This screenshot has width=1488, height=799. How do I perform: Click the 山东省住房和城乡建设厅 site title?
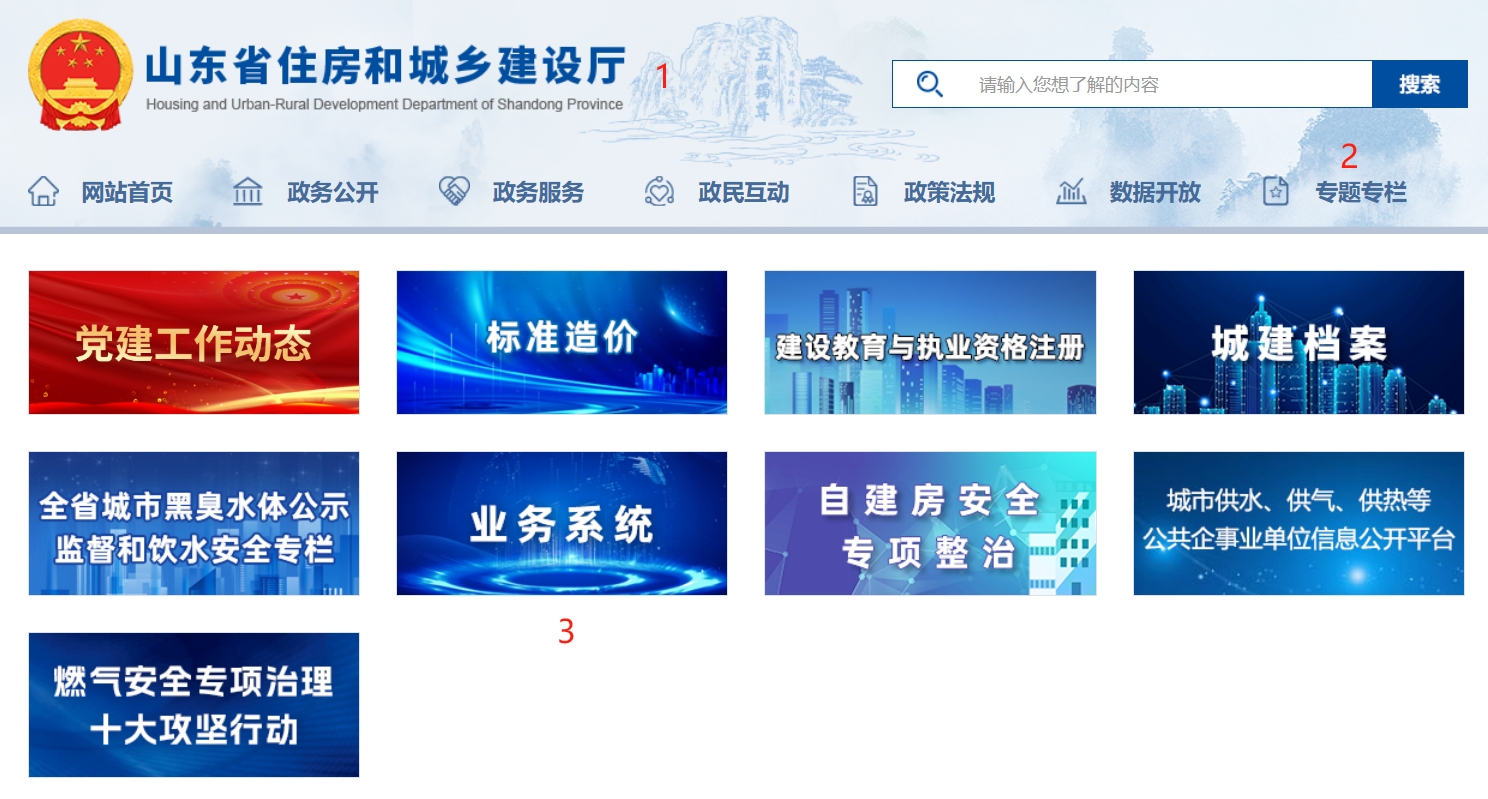tap(385, 68)
